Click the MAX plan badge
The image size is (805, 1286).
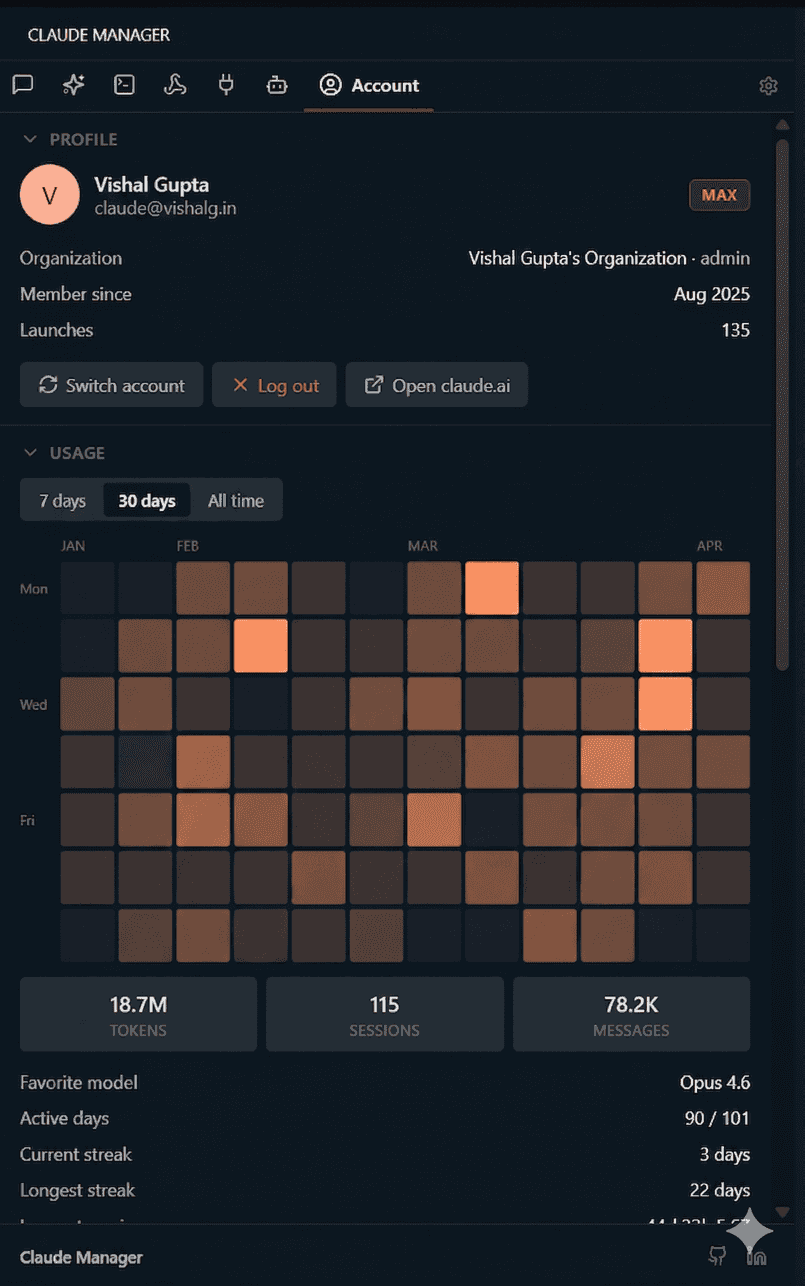[x=719, y=194]
